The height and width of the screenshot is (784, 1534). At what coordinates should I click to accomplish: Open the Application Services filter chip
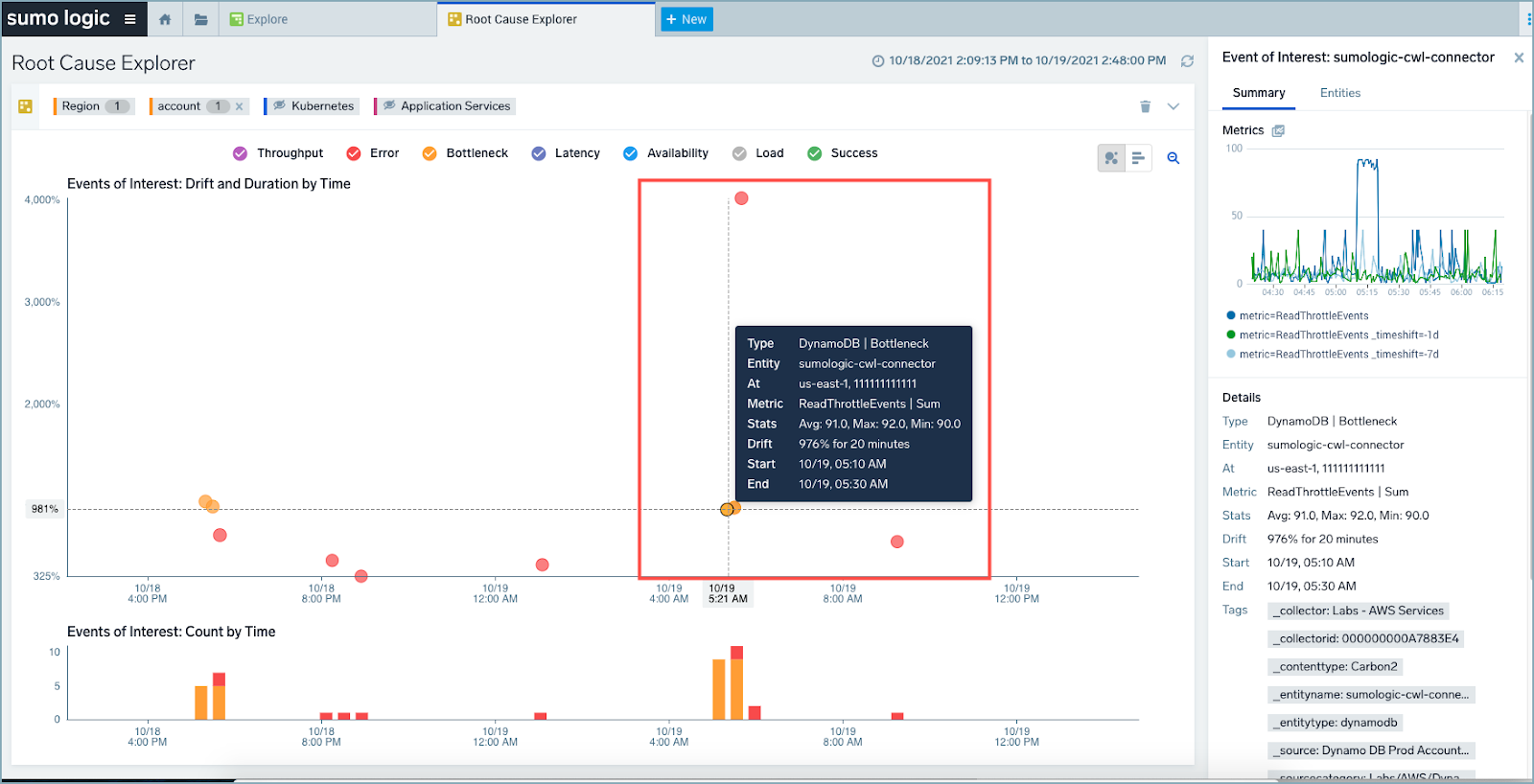(446, 106)
